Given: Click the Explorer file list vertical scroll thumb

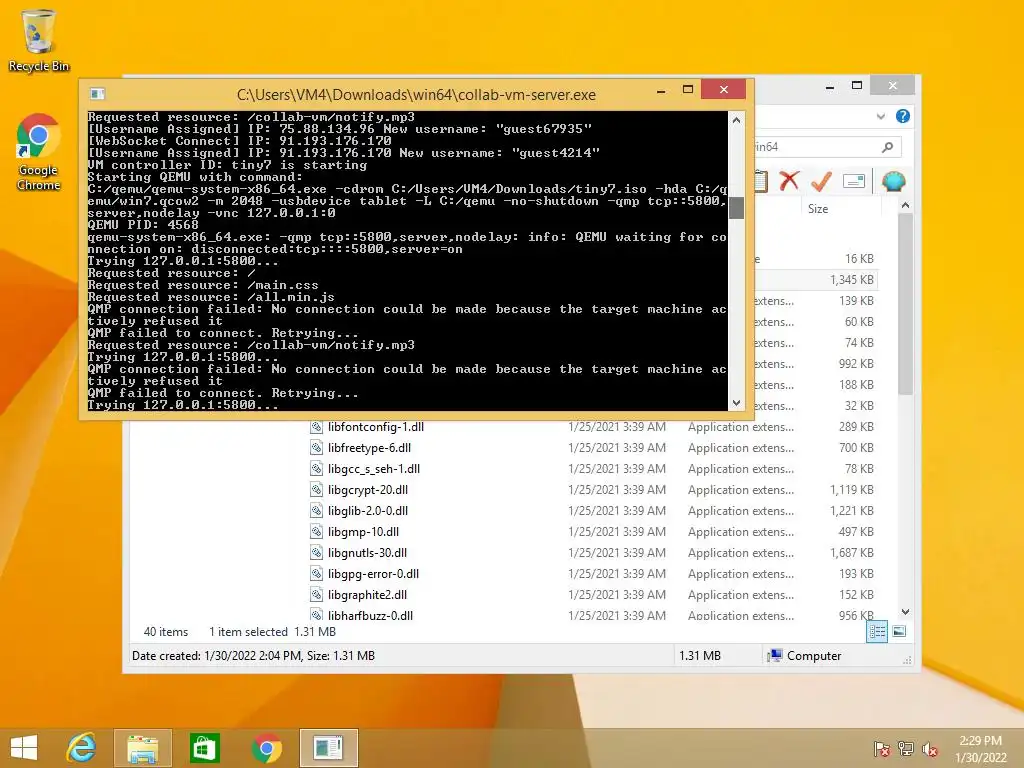Looking at the screenshot, I should point(905,304).
